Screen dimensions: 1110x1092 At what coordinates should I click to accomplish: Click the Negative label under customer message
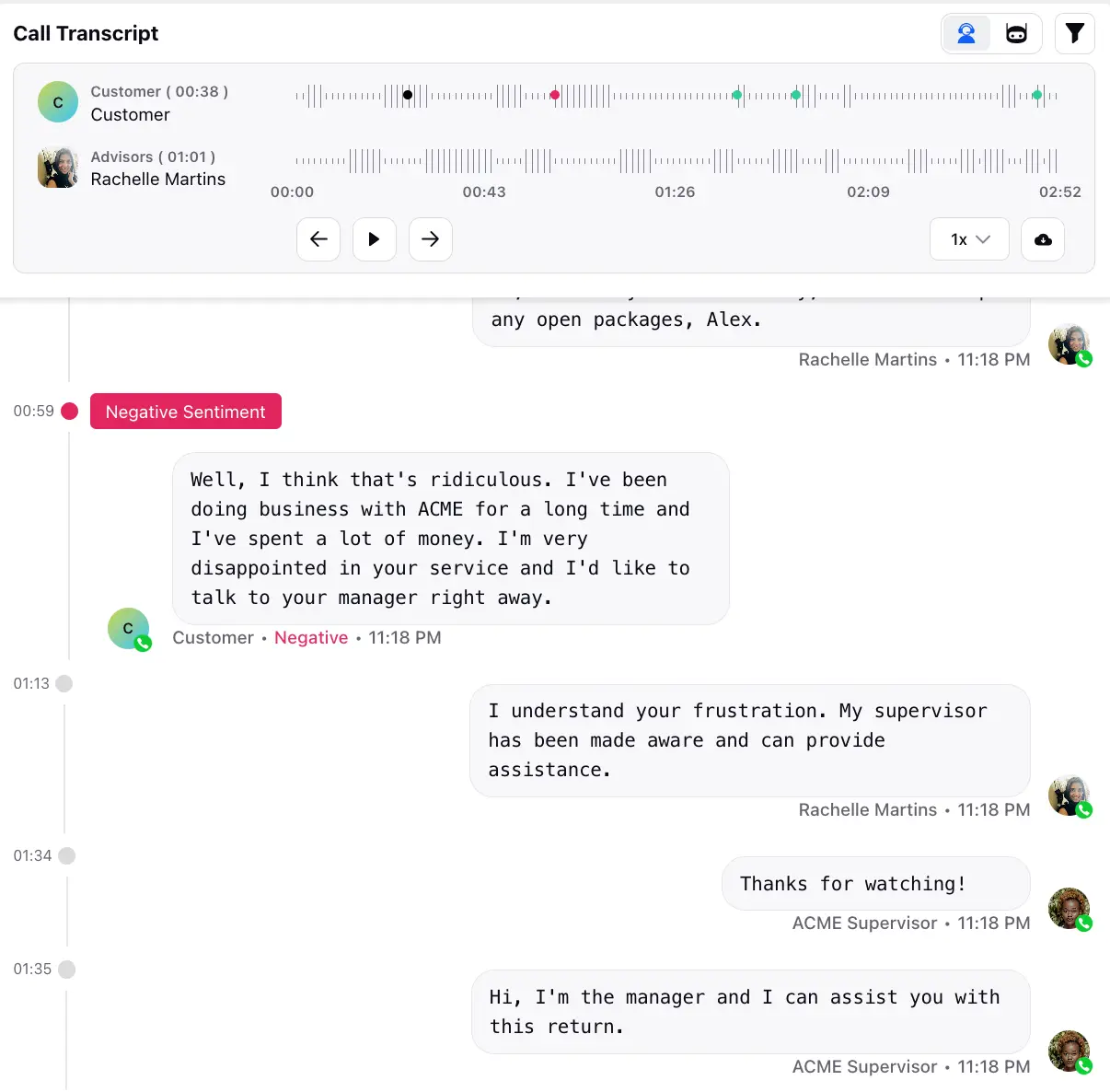311,638
